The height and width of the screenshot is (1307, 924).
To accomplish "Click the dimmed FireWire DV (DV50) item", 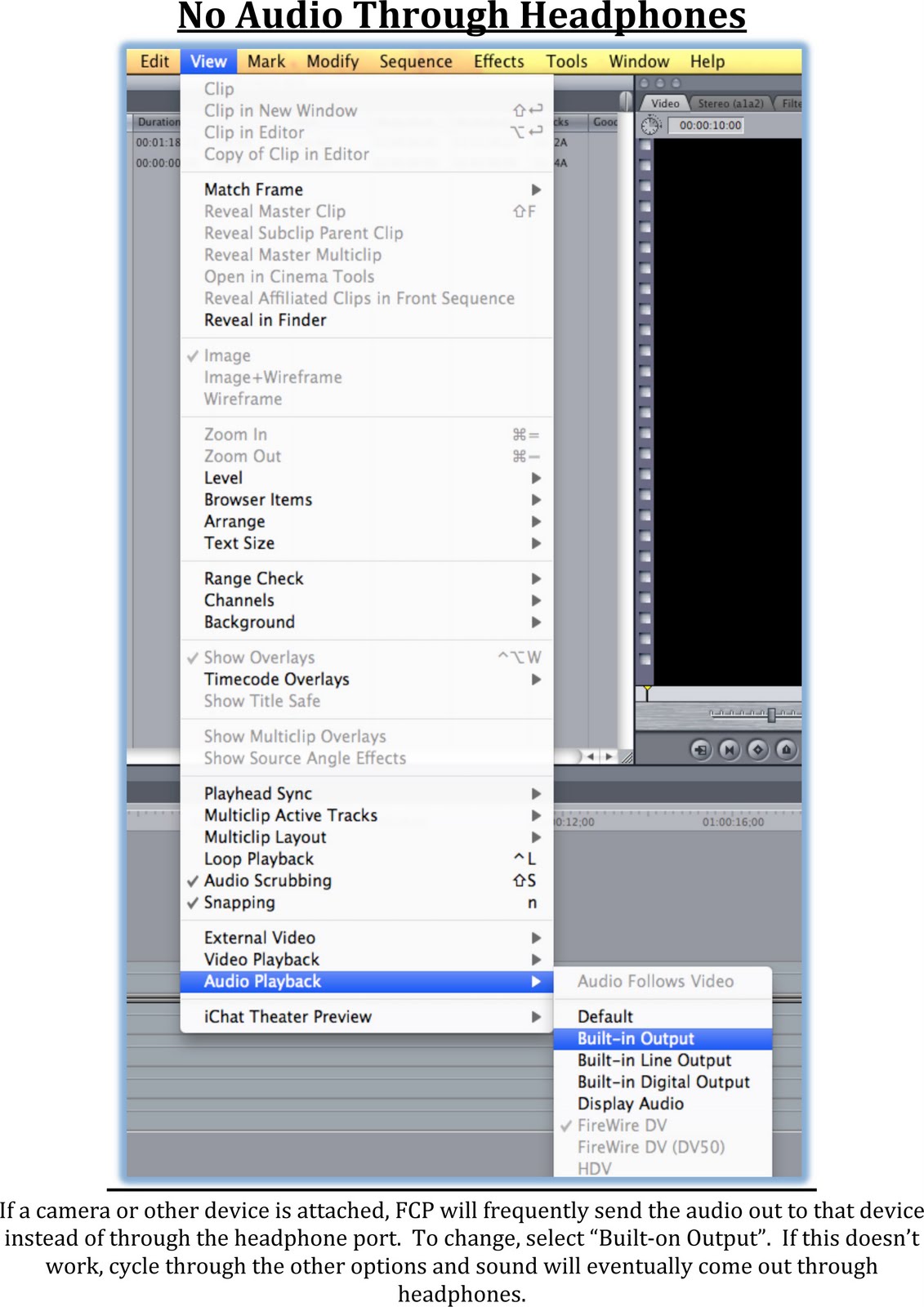I will tap(663, 1148).
